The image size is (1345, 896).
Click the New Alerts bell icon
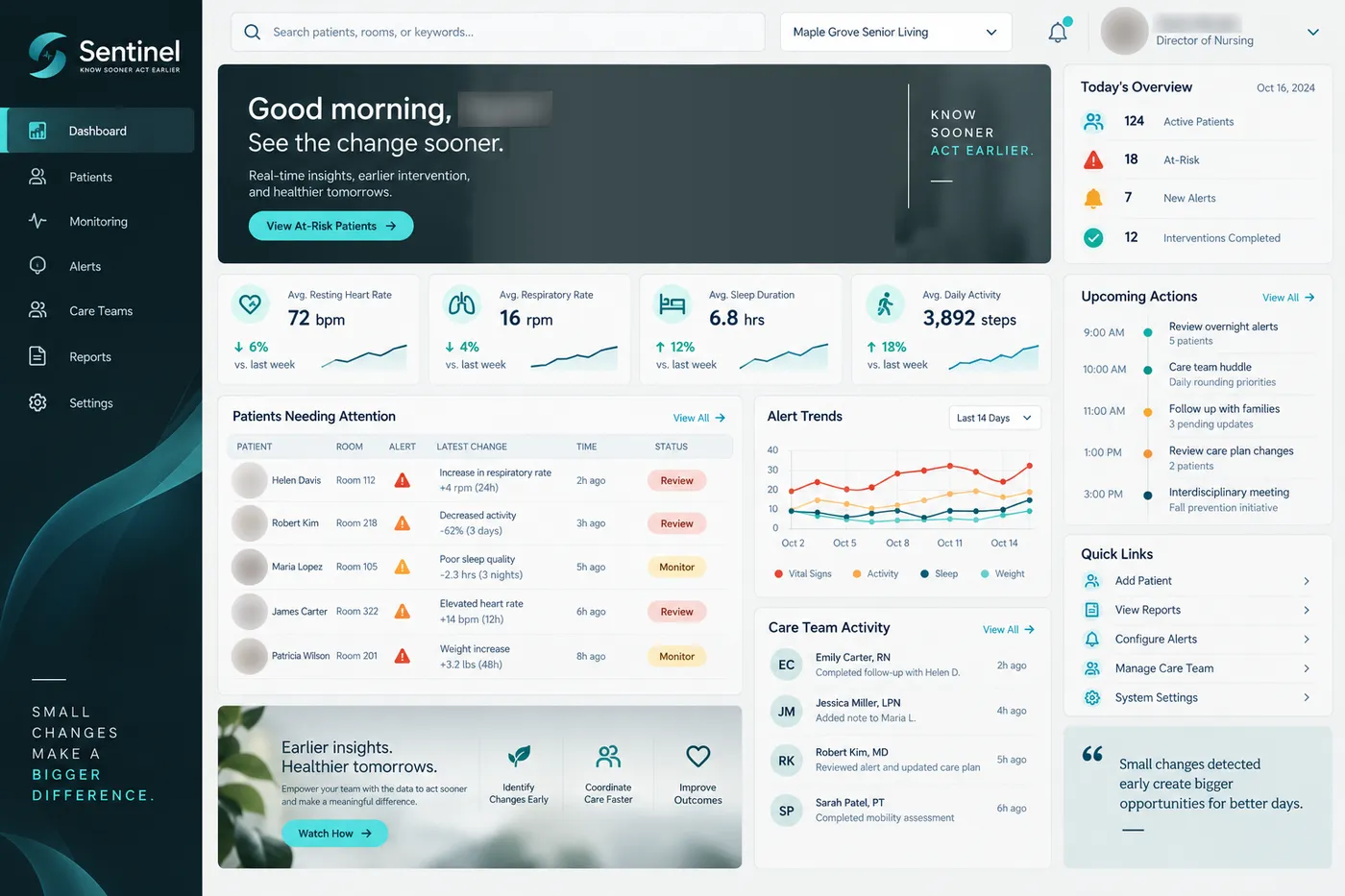[x=1093, y=198]
